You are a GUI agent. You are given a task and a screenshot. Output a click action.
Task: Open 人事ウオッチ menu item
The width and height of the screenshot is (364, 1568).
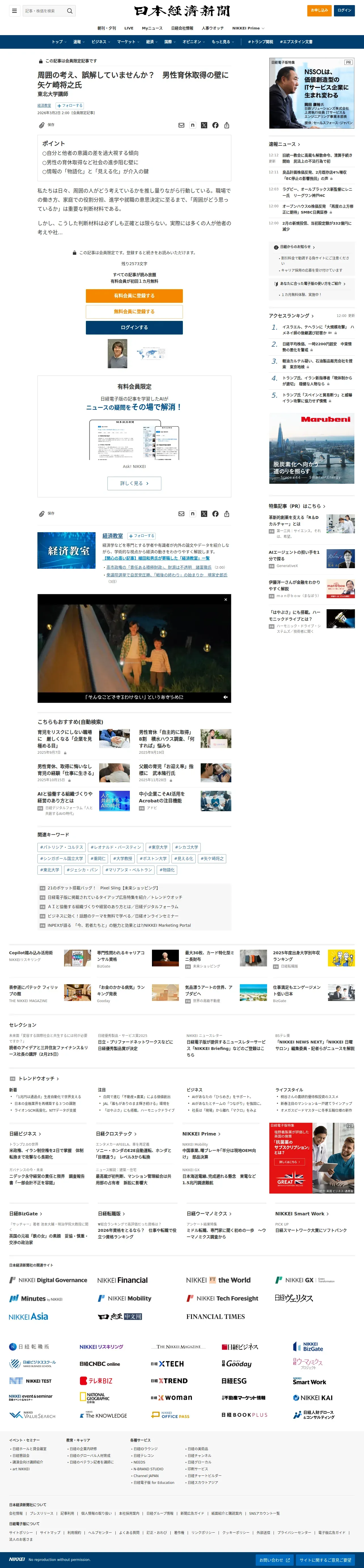[x=213, y=28]
